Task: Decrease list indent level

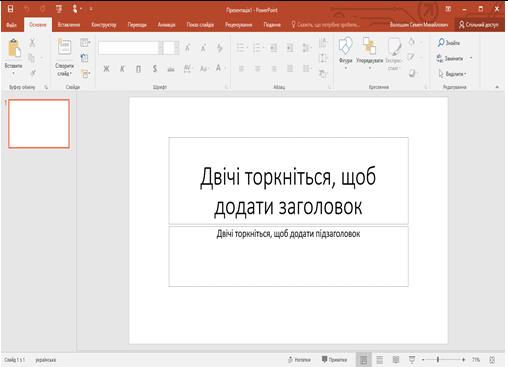Action: click(x=274, y=48)
